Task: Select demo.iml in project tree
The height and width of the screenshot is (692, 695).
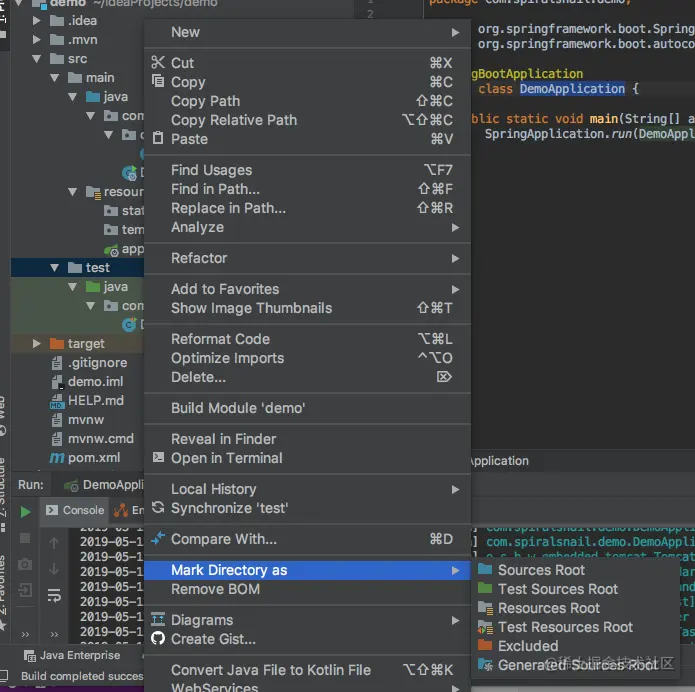Action: click(x=87, y=381)
